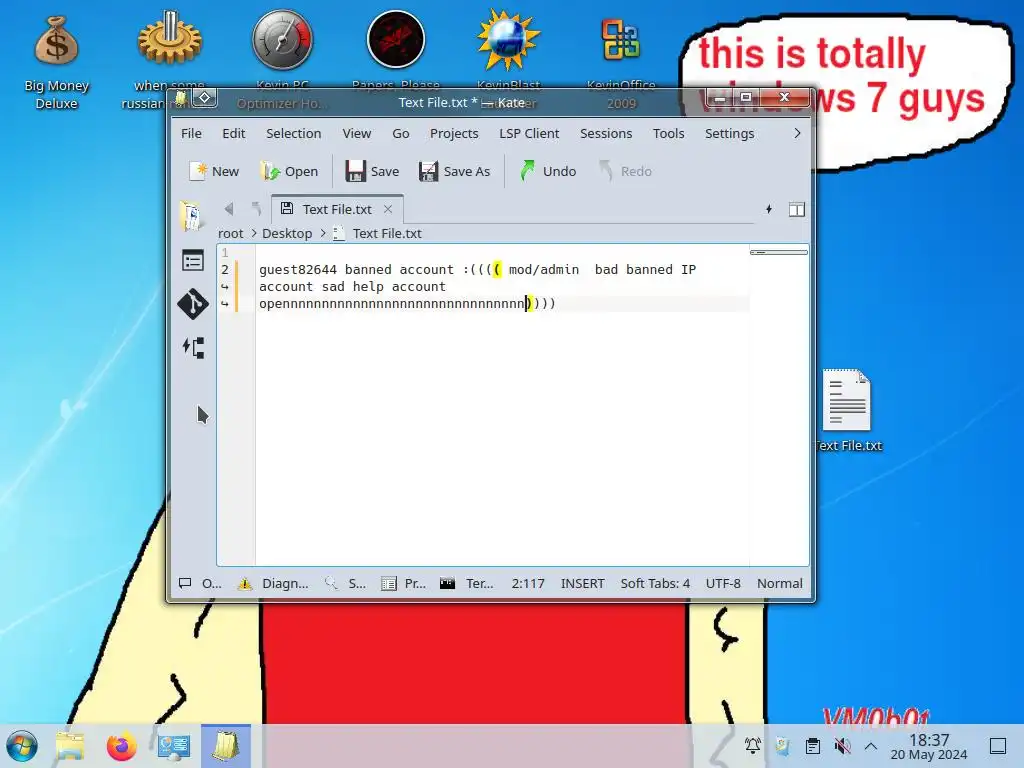Close the Text File.txt tab
Screen dimensions: 1024x768
[x=388, y=209]
